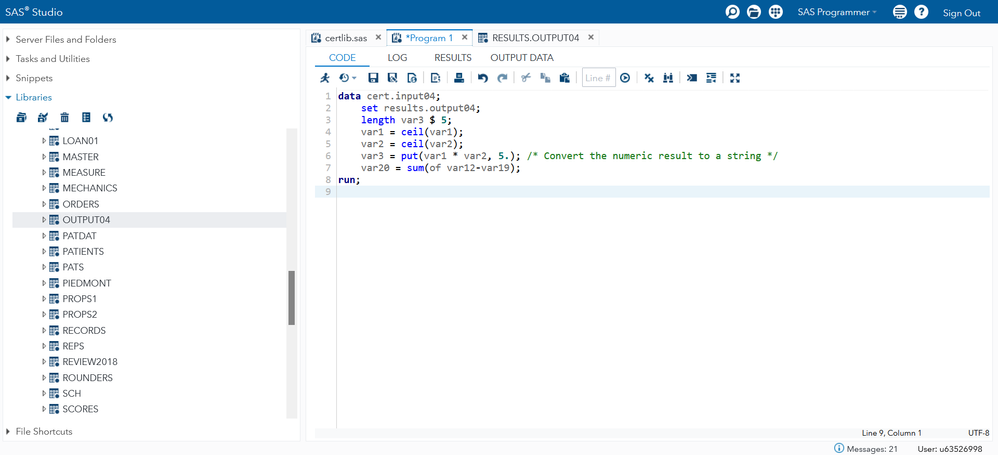This screenshot has height=455, width=998.
Task: Expand the ORDERS table node
Action: coord(44,204)
